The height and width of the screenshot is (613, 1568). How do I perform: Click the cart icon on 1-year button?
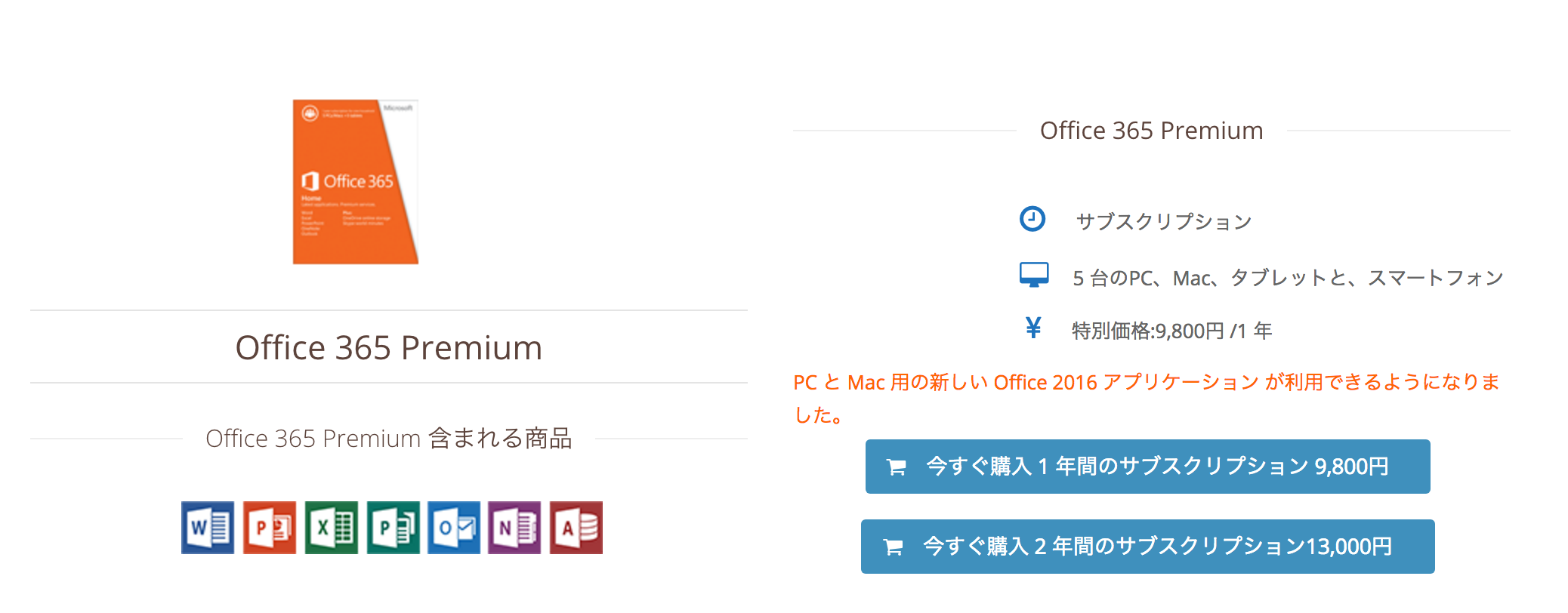pos(896,467)
